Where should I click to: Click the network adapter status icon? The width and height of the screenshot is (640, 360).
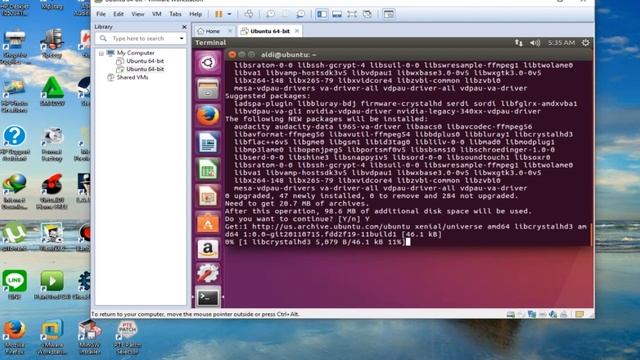click(532, 314)
